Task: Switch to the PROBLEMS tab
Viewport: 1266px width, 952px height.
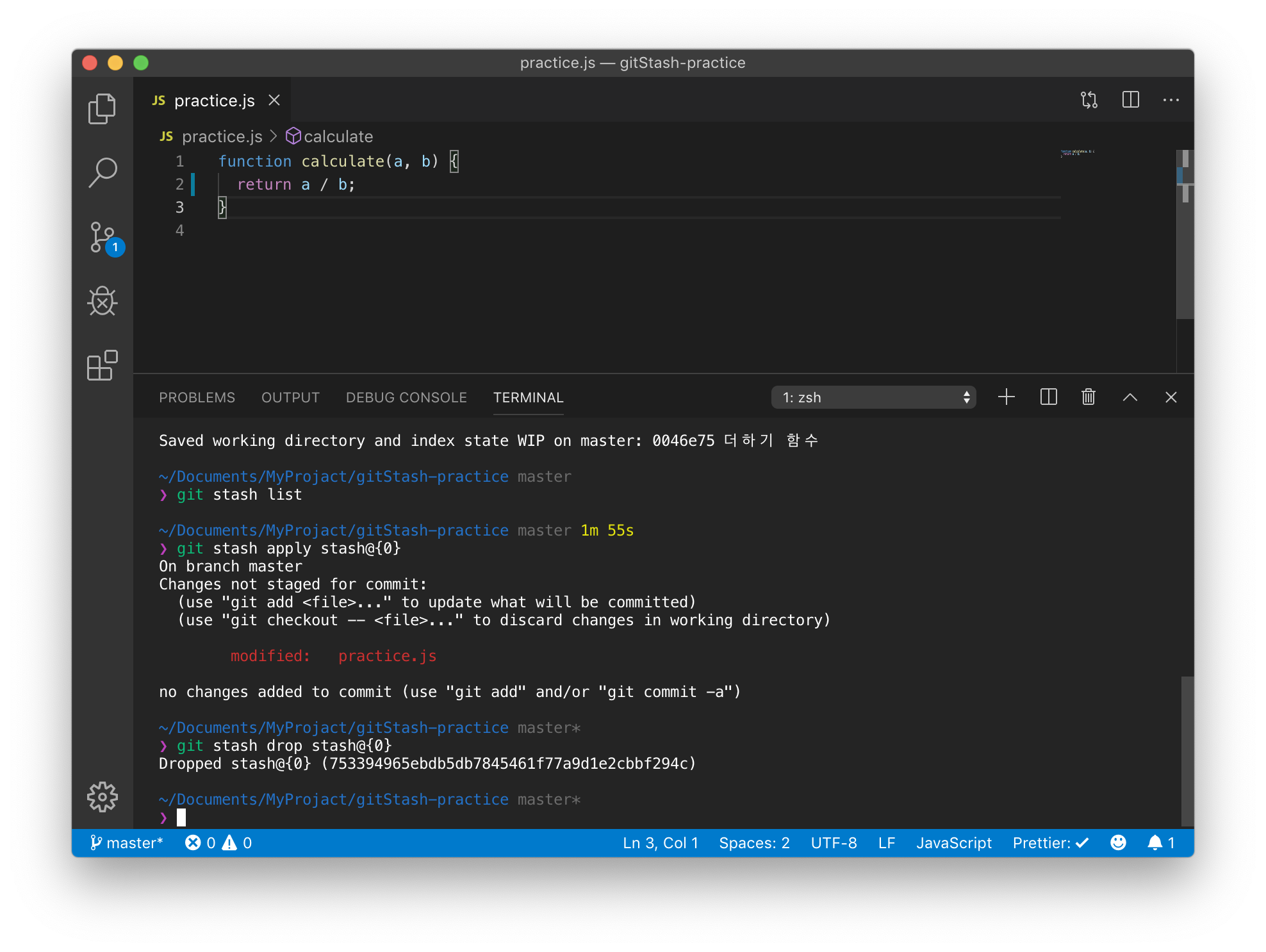Action: pos(197,397)
